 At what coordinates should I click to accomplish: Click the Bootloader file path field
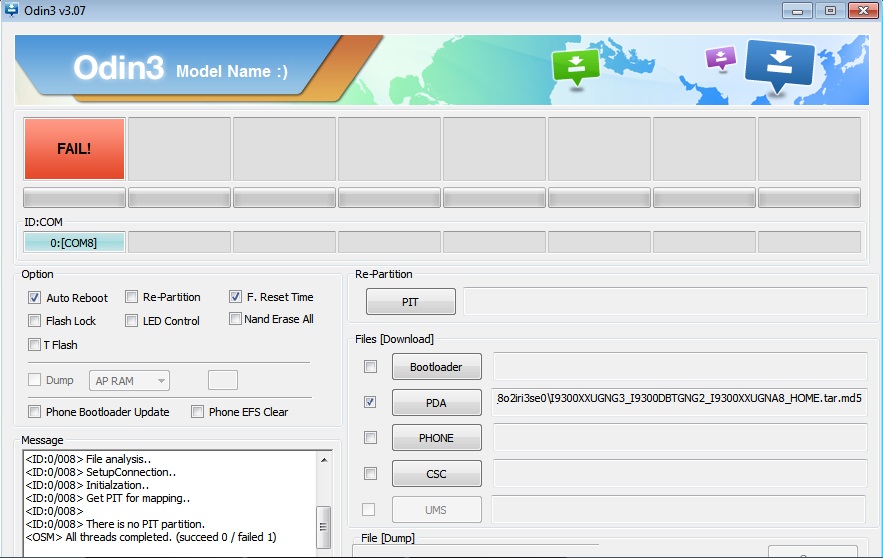(680, 367)
